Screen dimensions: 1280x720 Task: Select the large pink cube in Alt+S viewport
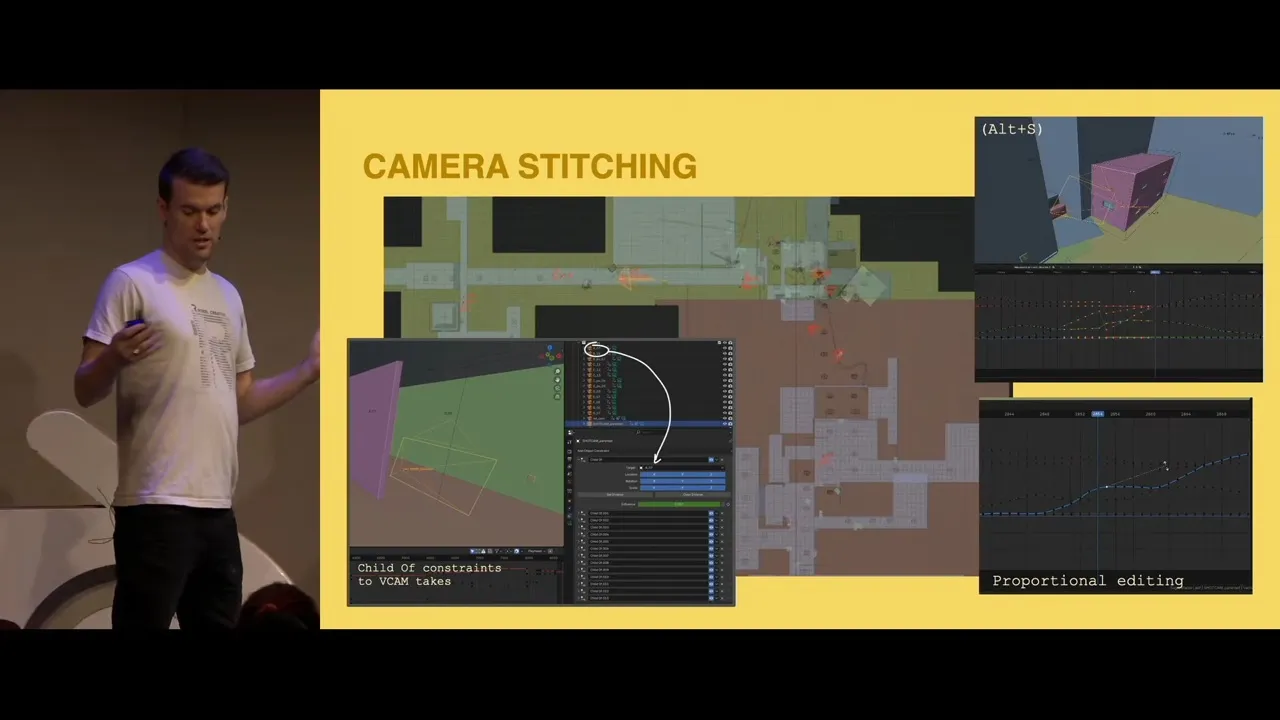tap(1132, 190)
